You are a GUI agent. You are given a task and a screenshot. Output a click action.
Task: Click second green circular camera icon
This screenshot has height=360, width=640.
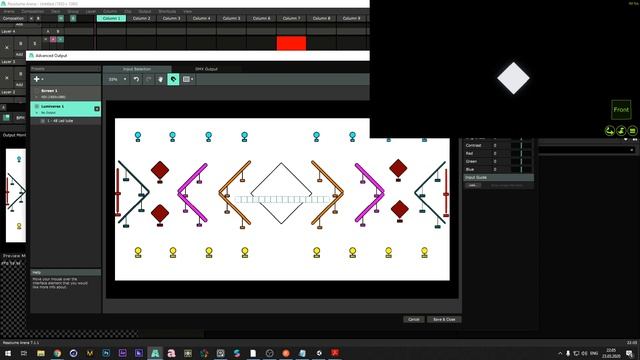click(621, 131)
